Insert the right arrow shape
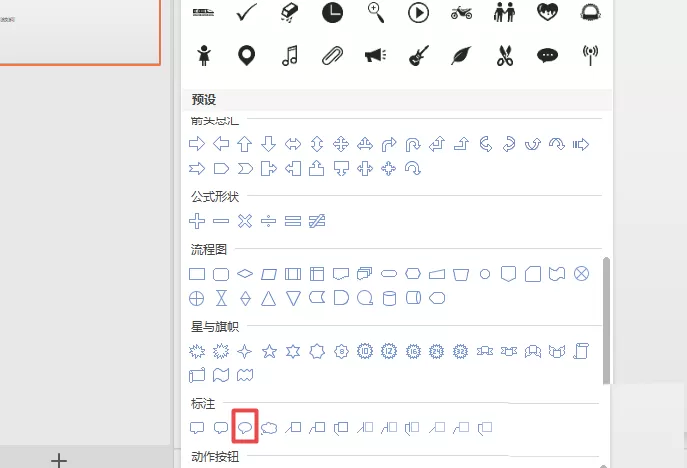 click(x=197, y=144)
